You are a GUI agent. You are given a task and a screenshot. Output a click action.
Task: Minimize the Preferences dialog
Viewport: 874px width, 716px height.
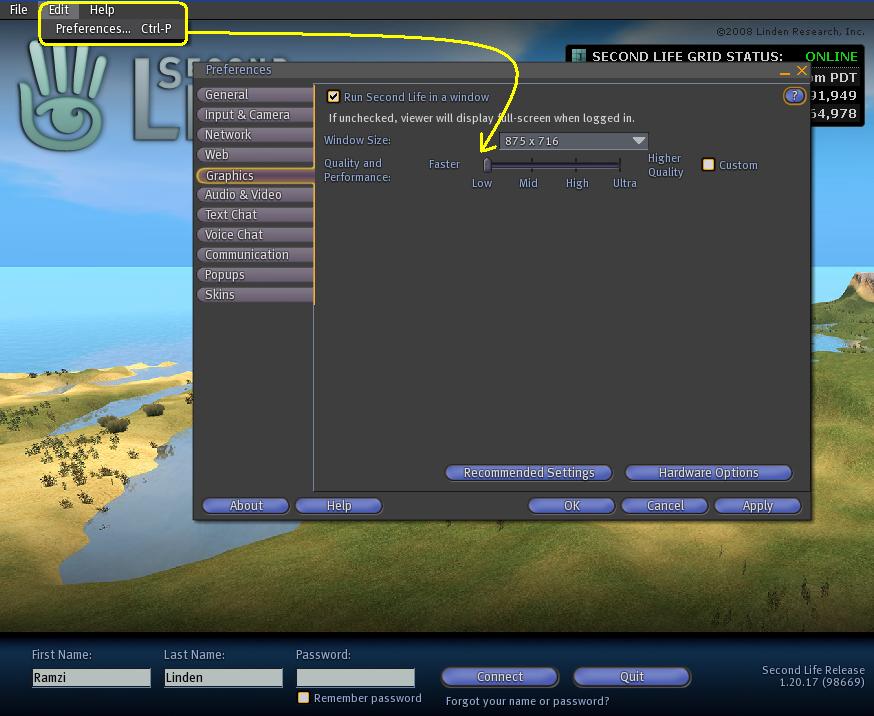[x=785, y=73]
